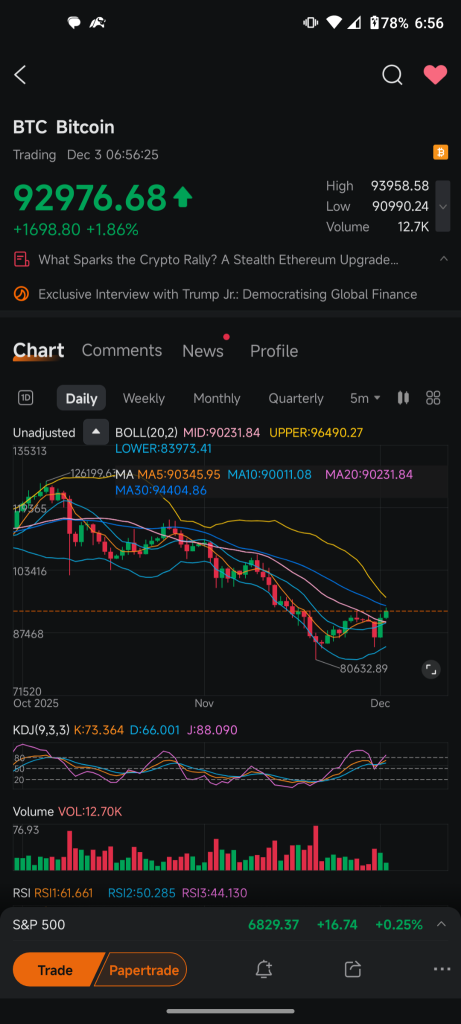Tap the candlestick chart style icon
Screen dimensions: 461x1024
(x=403, y=398)
